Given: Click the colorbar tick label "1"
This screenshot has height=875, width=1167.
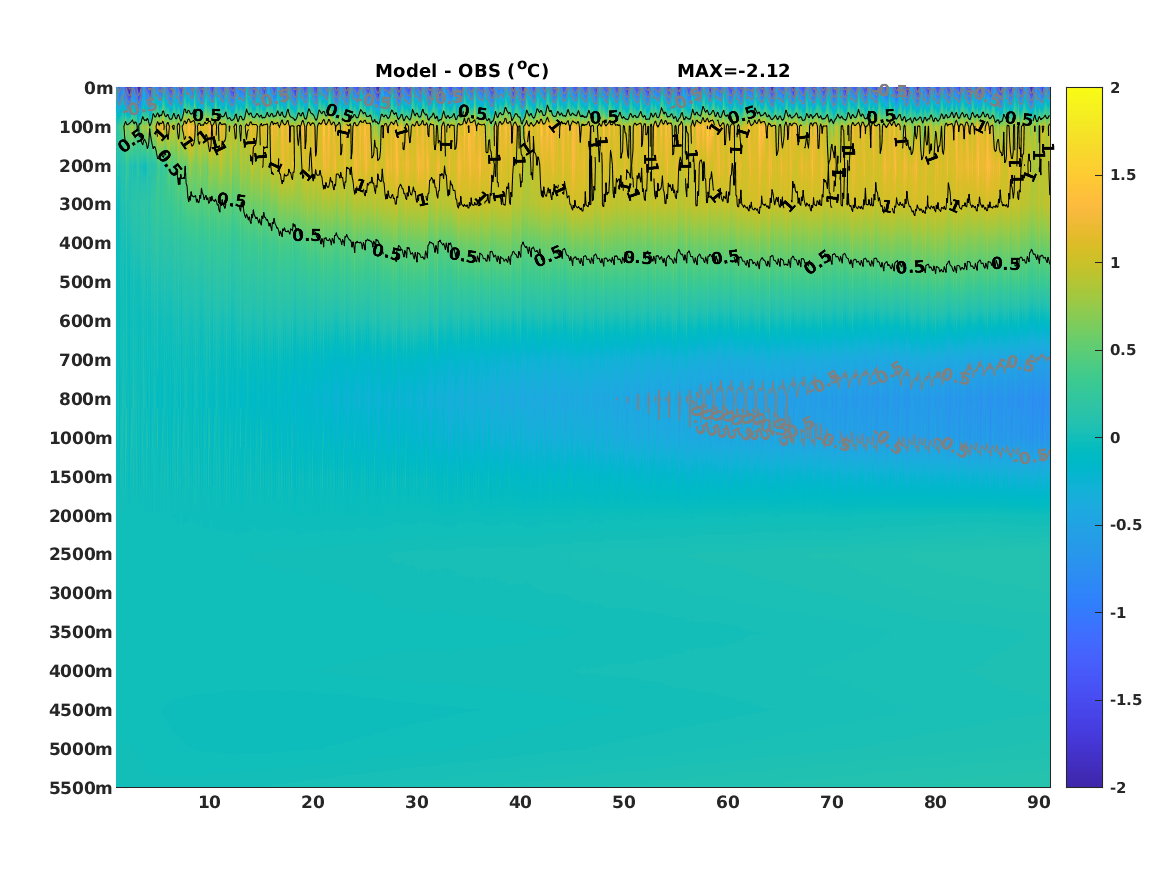Looking at the screenshot, I should tap(1115, 263).
